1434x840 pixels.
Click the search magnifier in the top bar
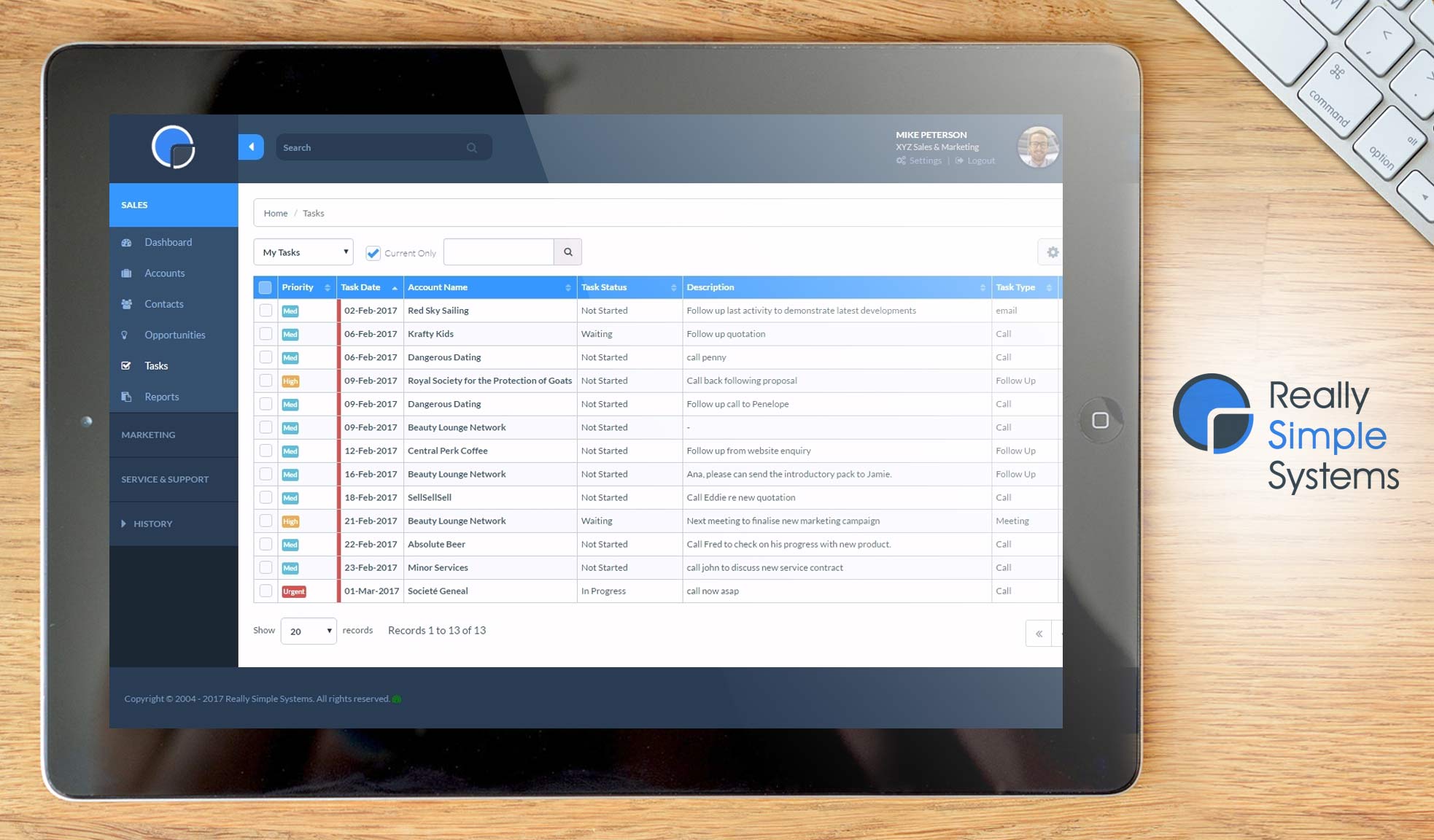(472, 147)
